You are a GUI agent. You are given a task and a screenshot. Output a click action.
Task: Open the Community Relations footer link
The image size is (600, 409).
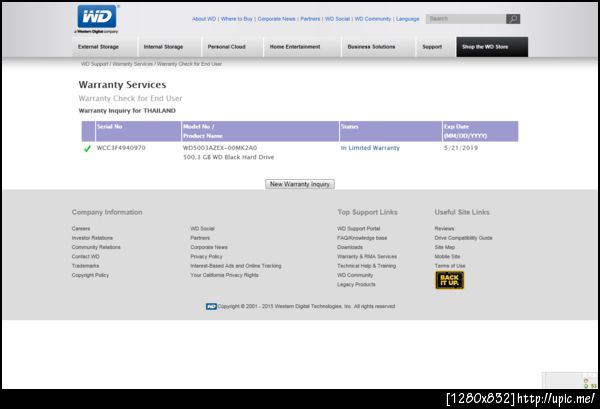pos(96,247)
